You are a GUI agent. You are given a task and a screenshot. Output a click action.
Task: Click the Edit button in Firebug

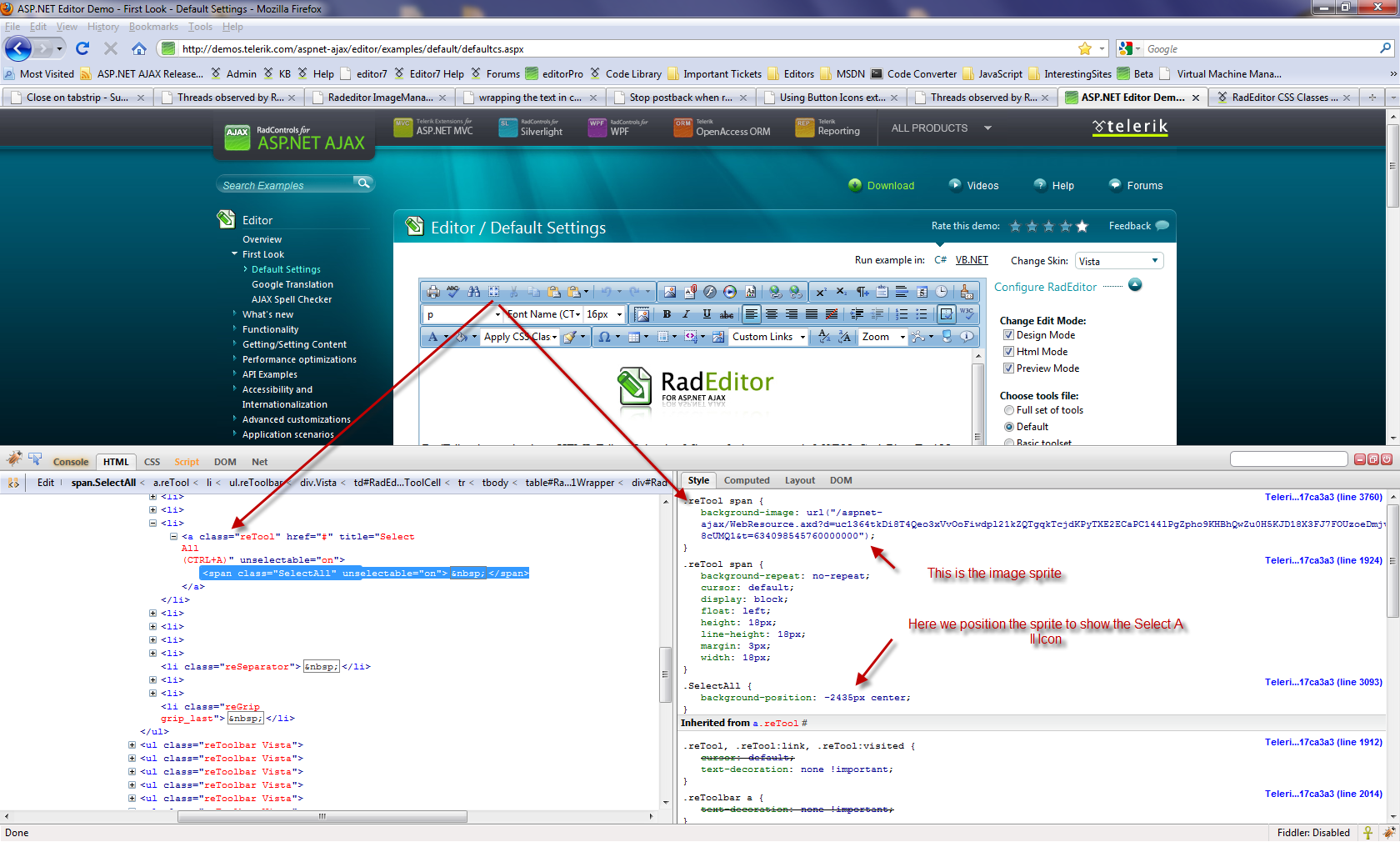point(46,483)
